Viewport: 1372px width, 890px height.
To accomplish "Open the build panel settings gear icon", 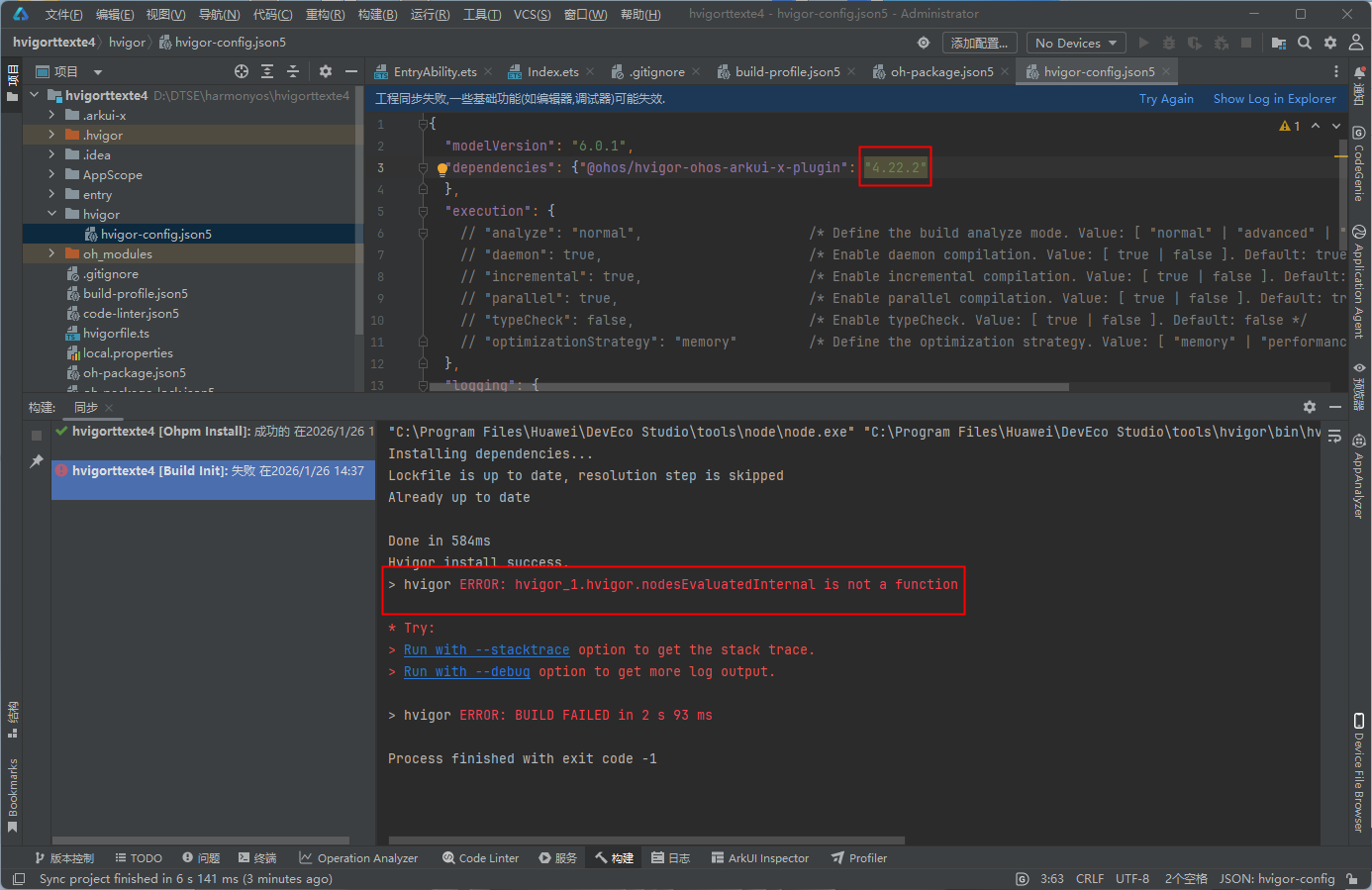I will [x=1310, y=407].
